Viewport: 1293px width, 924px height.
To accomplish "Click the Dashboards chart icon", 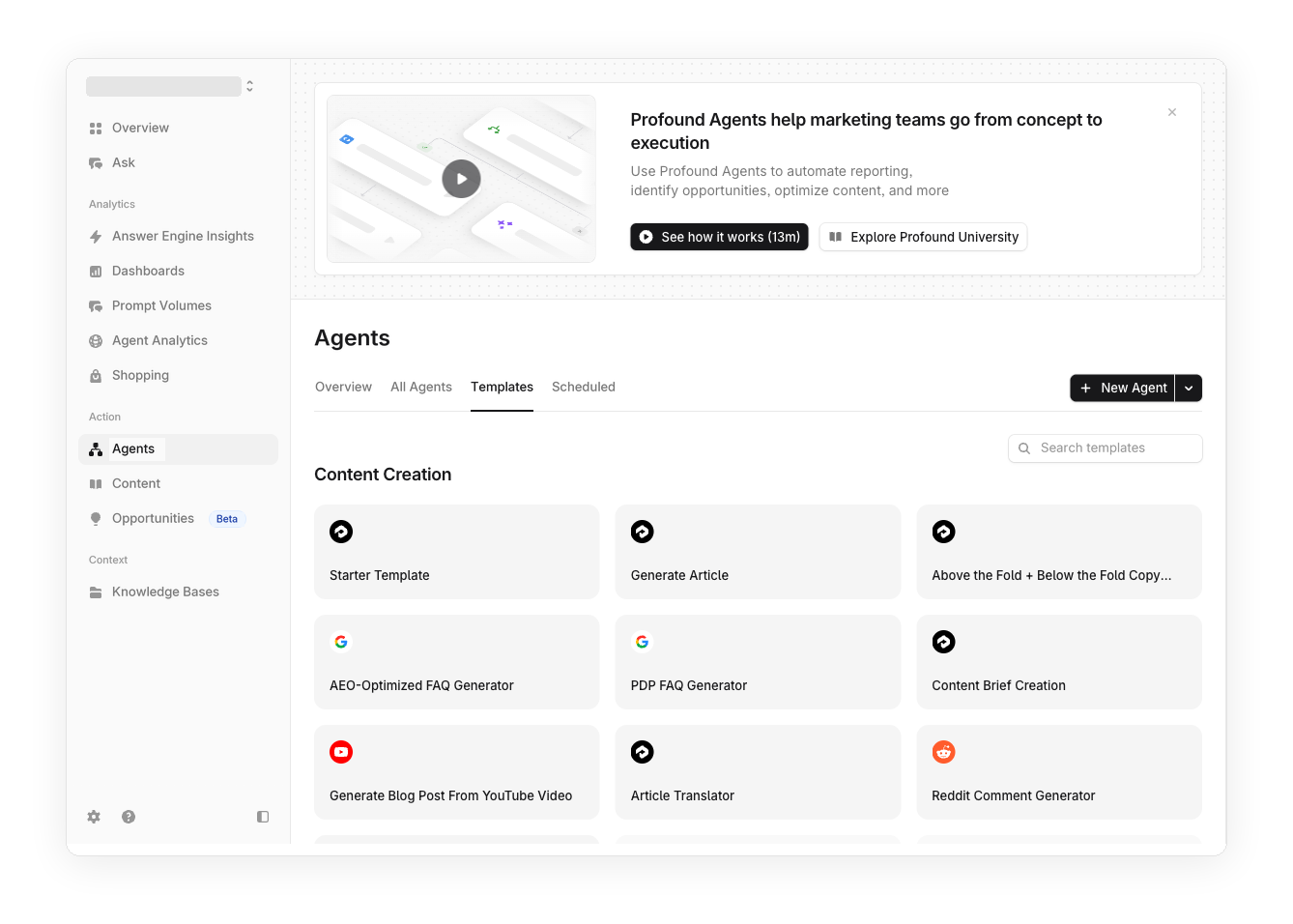I will coord(96,272).
